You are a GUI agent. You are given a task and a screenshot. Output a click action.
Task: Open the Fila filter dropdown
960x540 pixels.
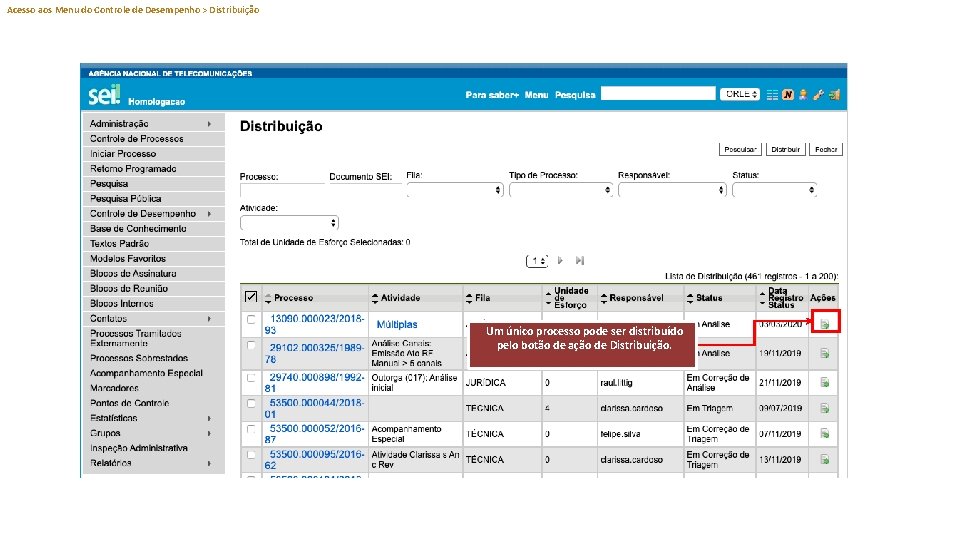click(454, 190)
